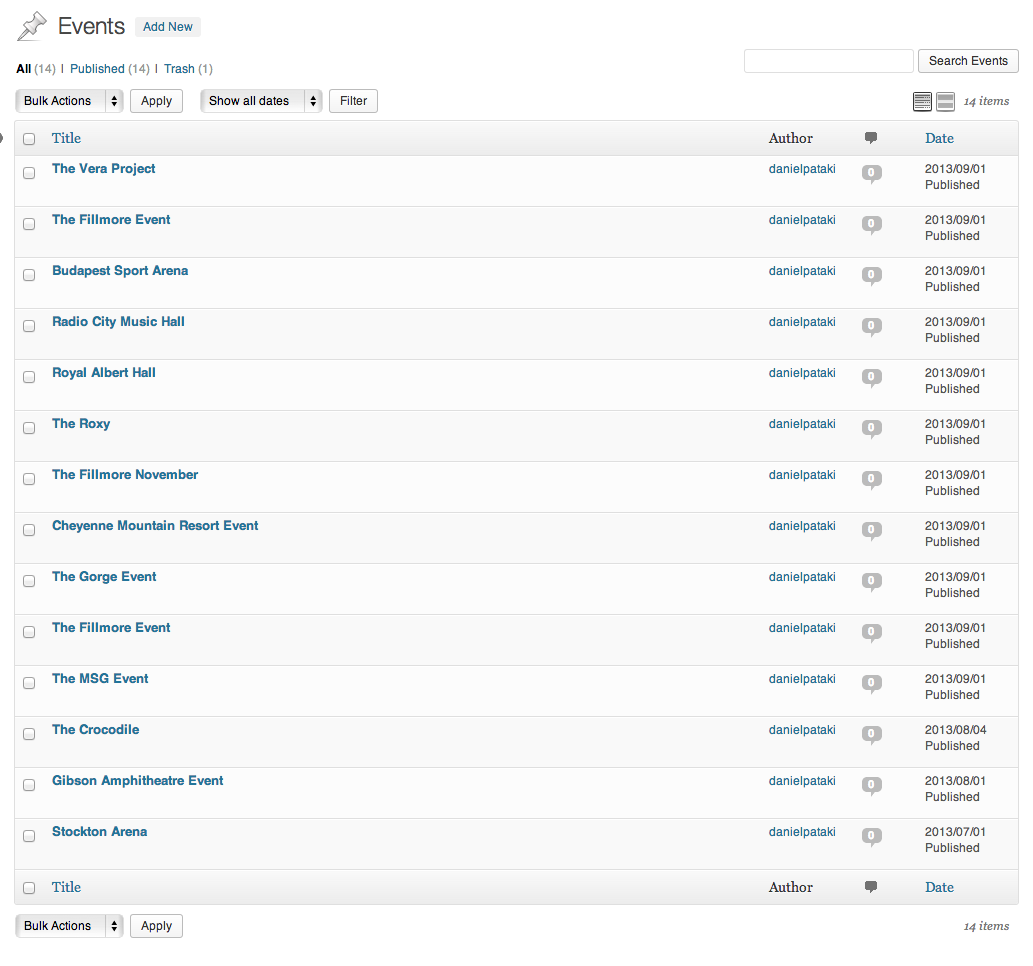The image size is (1033, 966).
Task: Open comment bubble for The Roxy
Action: (x=872, y=428)
